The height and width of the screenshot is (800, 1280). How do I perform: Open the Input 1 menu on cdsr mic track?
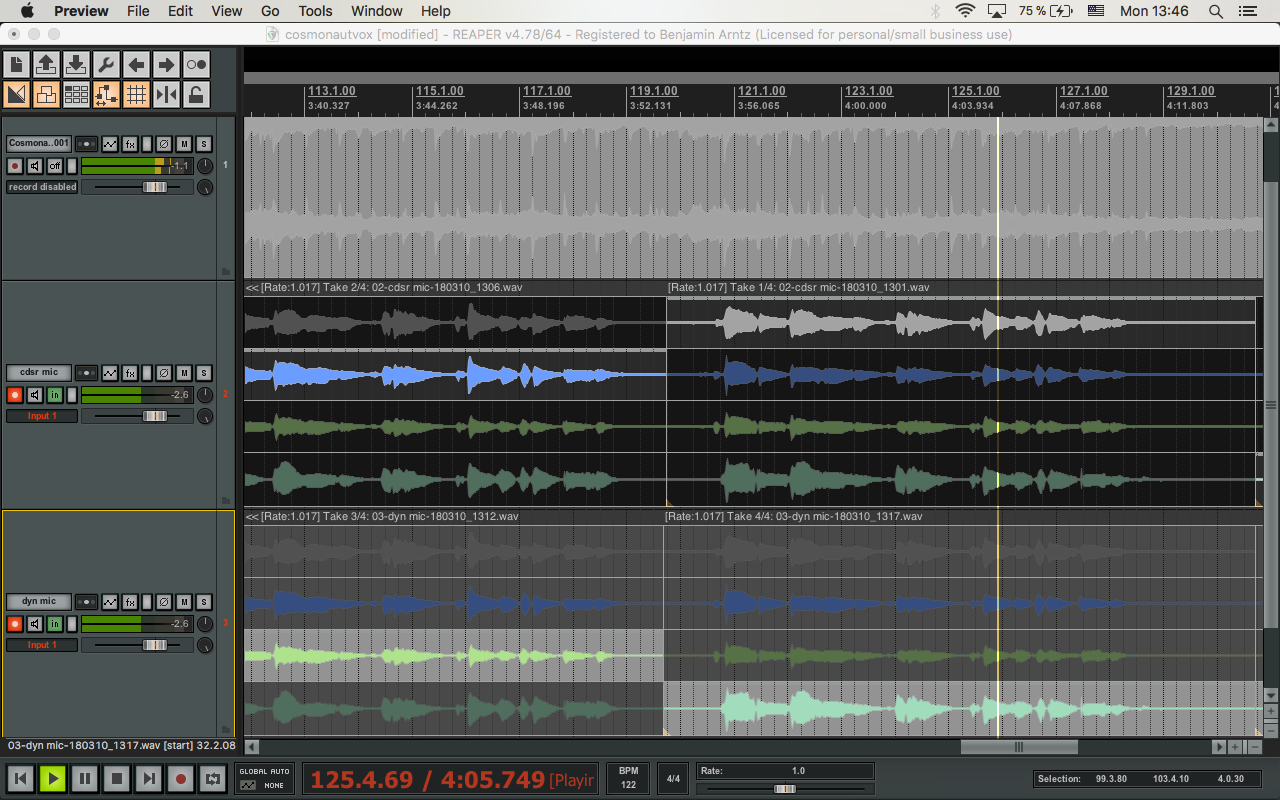point(42,416)
